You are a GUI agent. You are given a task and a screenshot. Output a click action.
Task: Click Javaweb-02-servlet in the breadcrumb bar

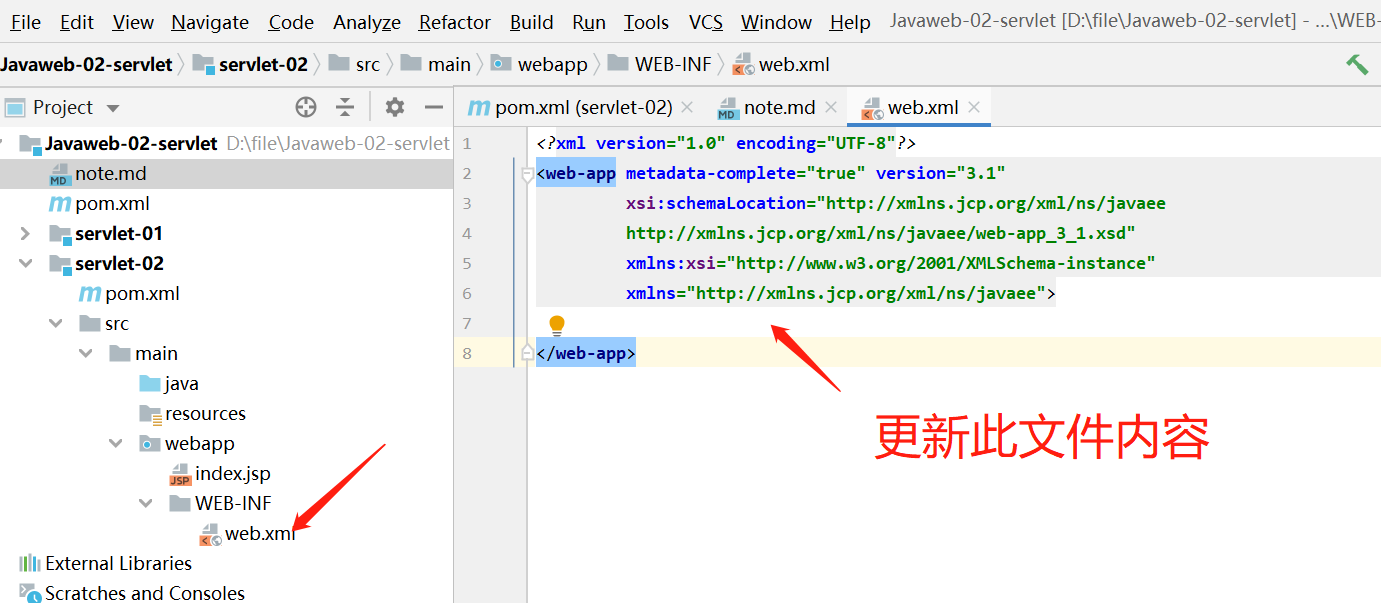click(86, 64)
